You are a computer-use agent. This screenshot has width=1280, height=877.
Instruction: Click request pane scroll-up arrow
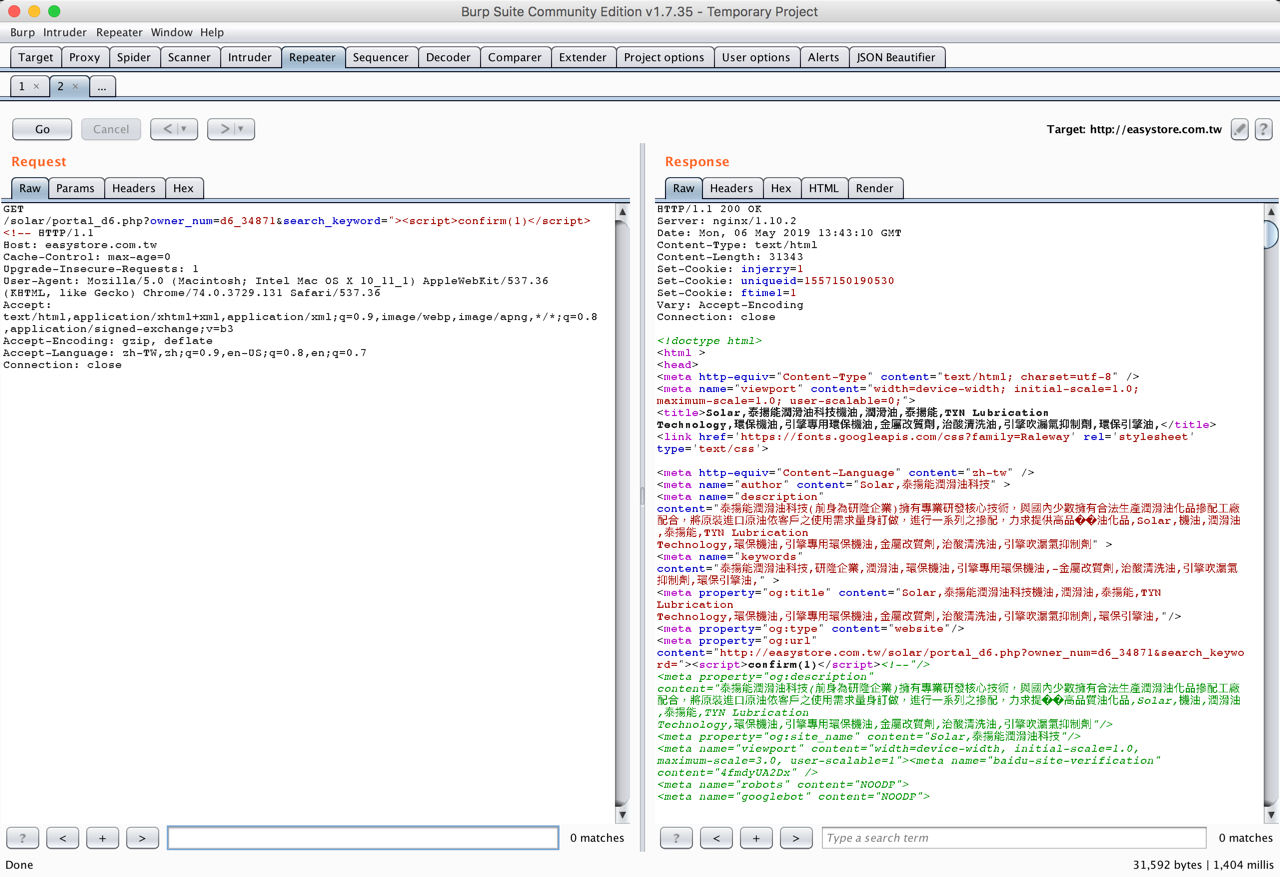click(x=622, y=212)
